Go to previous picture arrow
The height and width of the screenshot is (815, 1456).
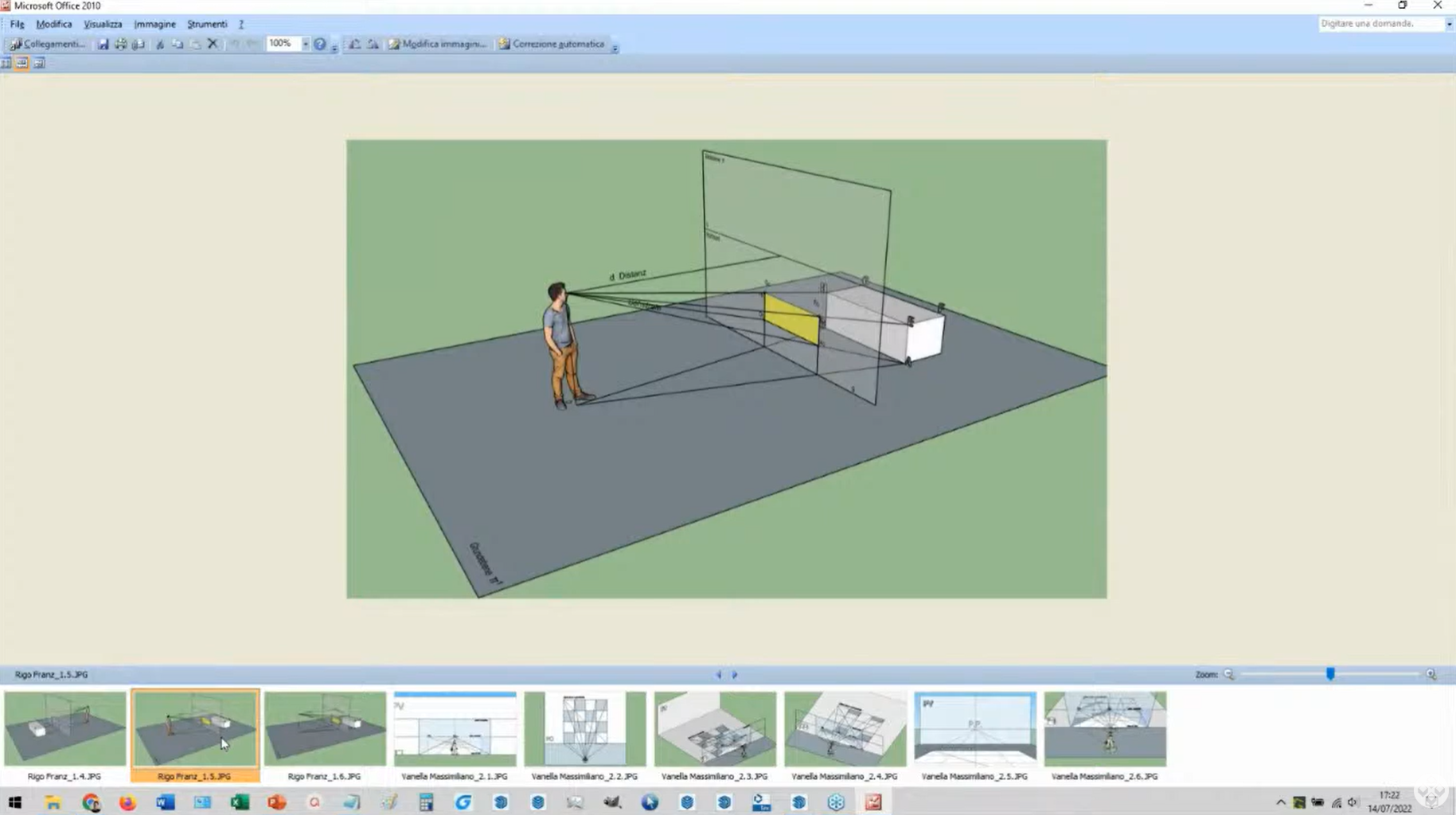pos(718,674)
